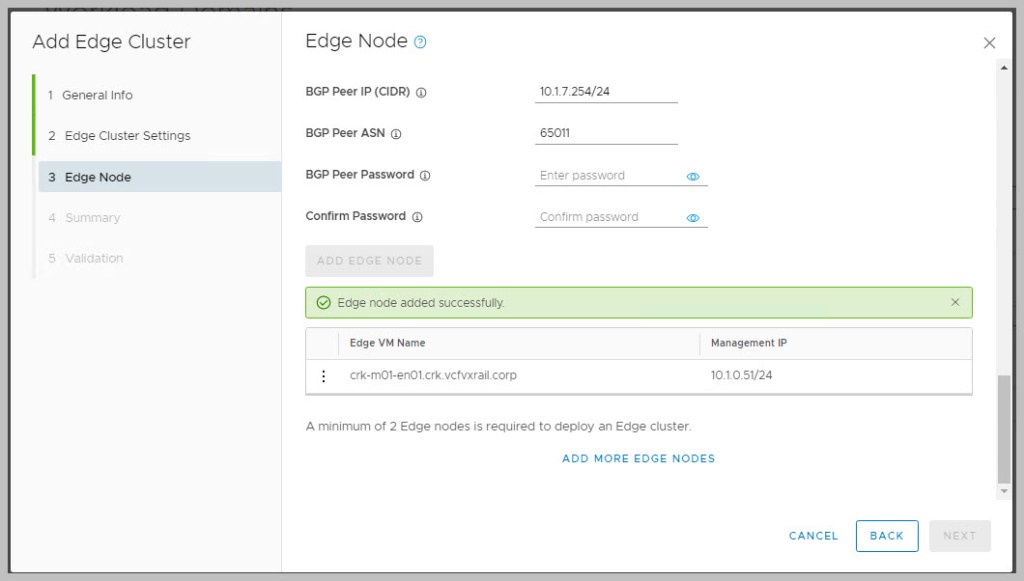
Task: Click info icon beside BGP Peer Password
Action: click(x=425, y=175)
